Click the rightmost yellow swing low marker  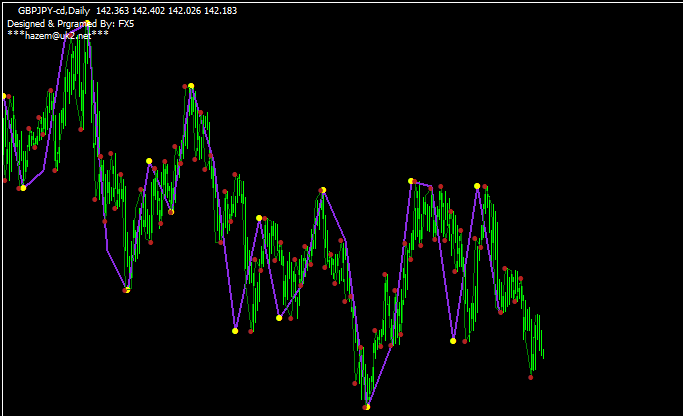[x=453, y=341]
